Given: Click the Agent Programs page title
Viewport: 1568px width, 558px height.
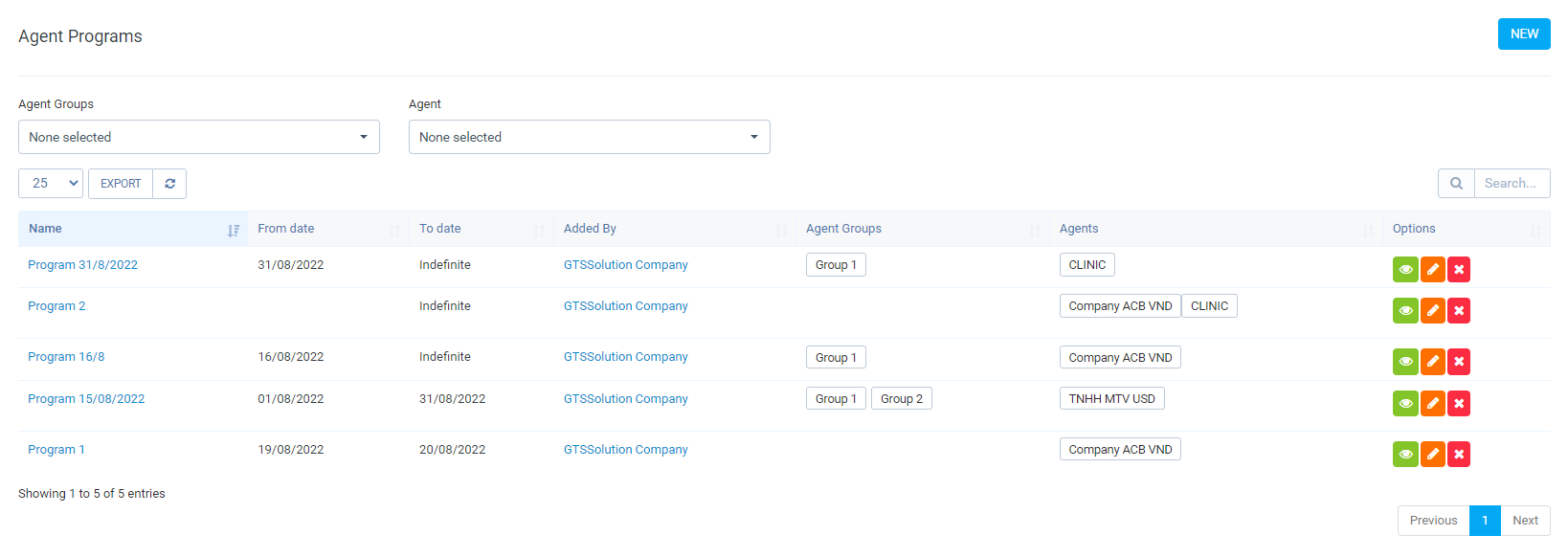Looking at the screenshot, I should point(80,36).
